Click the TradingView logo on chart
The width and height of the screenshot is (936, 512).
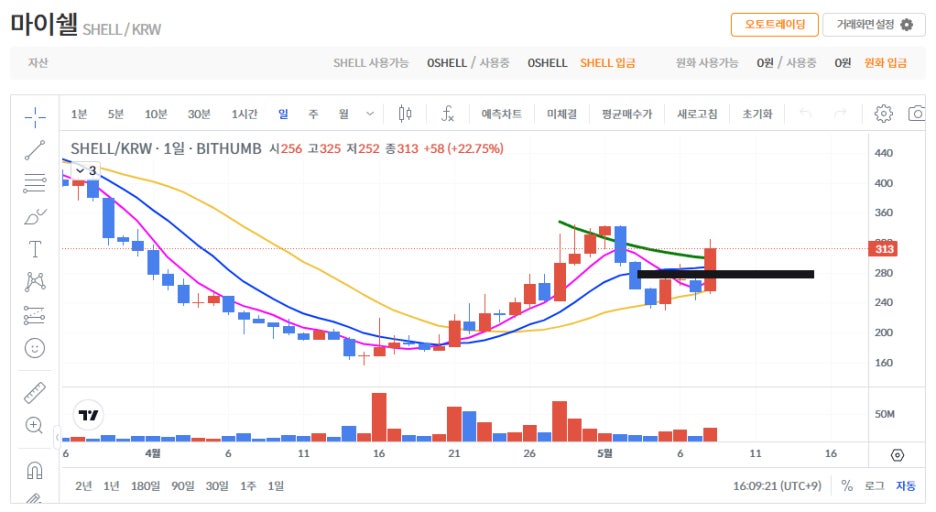tap(88, 415)
